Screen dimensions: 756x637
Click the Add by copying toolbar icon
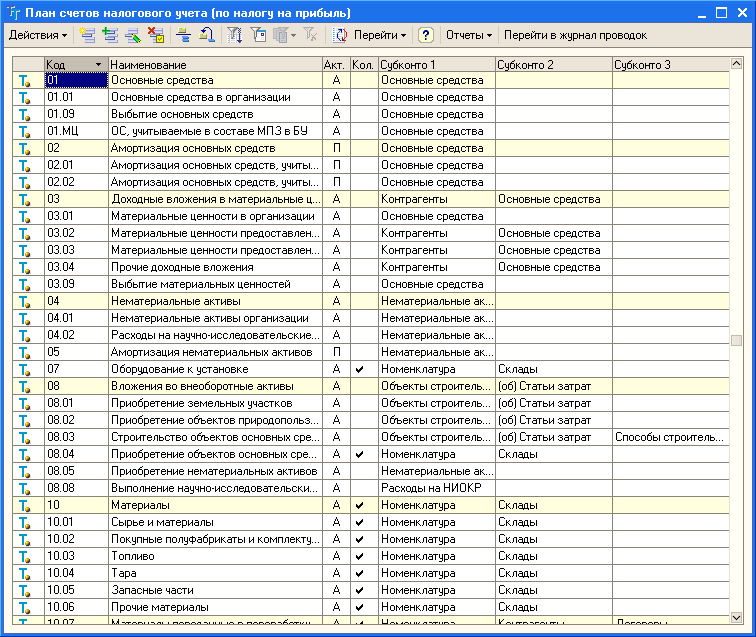tap(110, 35)
